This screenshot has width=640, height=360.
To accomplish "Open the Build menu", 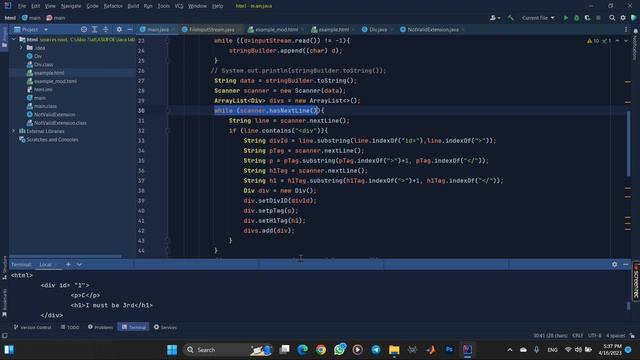I will point(133,6).
